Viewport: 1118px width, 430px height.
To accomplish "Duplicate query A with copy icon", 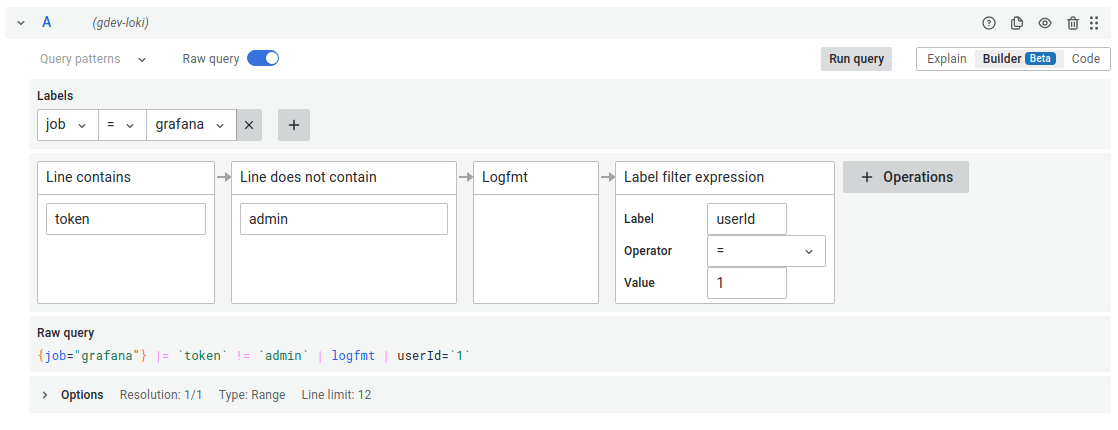I will (x=1017, y=23).
